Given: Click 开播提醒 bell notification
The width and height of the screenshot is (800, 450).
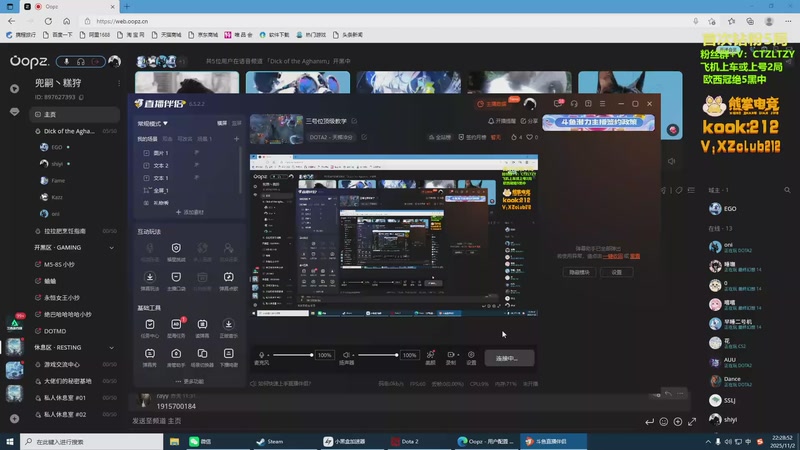Looking at the screenshot, I should 502,121.
